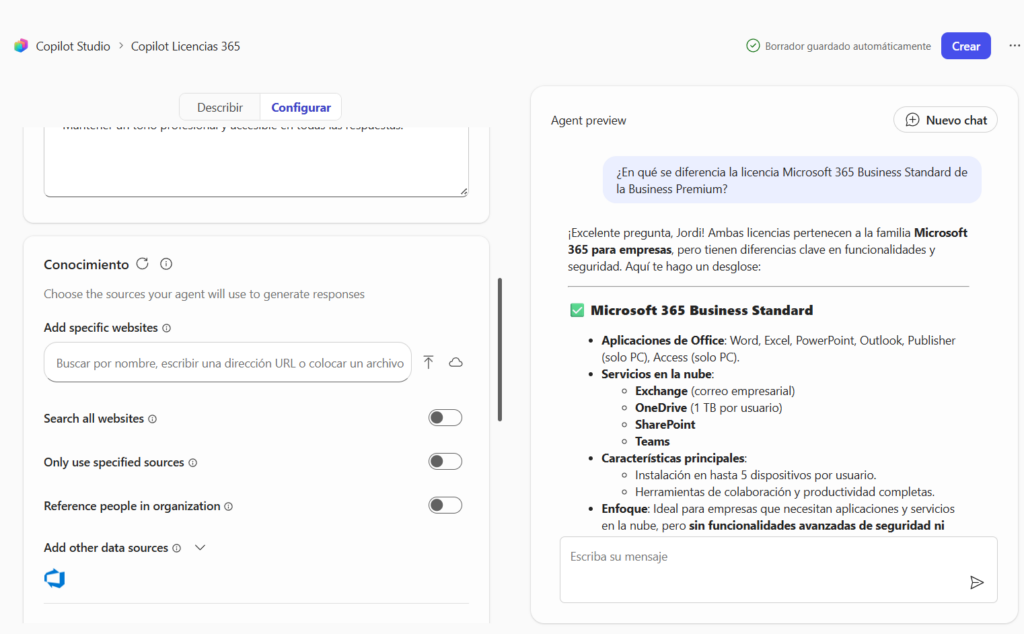The height and width of the screenshot is (634, 1024).
Task: Click the Aplicaciones de Office bullet
Action: [778, 349]
